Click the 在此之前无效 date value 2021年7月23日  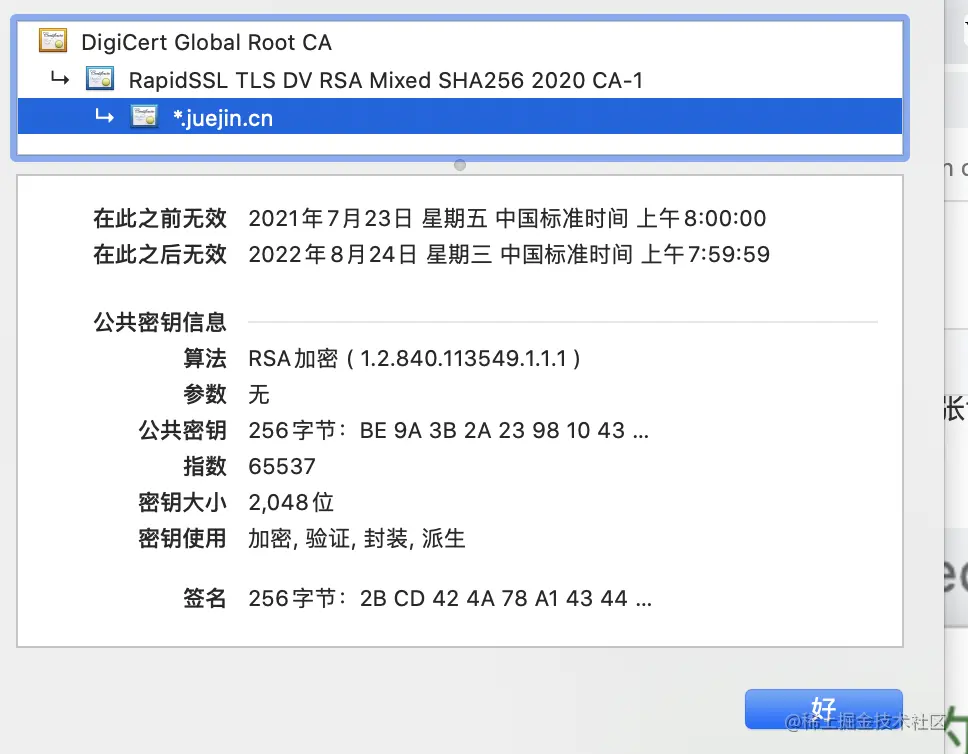507,219
